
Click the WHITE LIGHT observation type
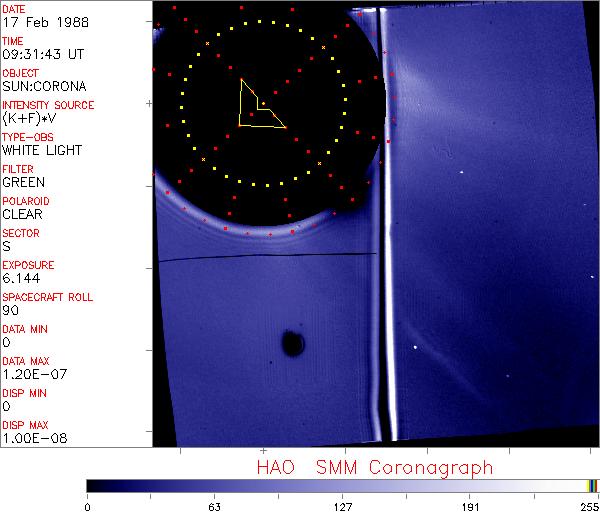42,150
